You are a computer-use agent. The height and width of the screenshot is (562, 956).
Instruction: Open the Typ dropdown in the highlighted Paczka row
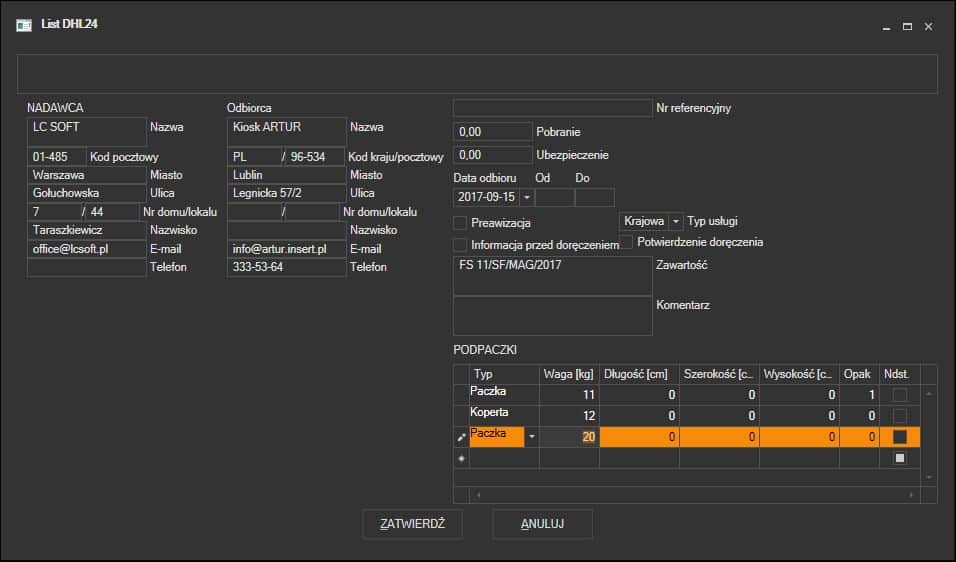pos(532,436)
